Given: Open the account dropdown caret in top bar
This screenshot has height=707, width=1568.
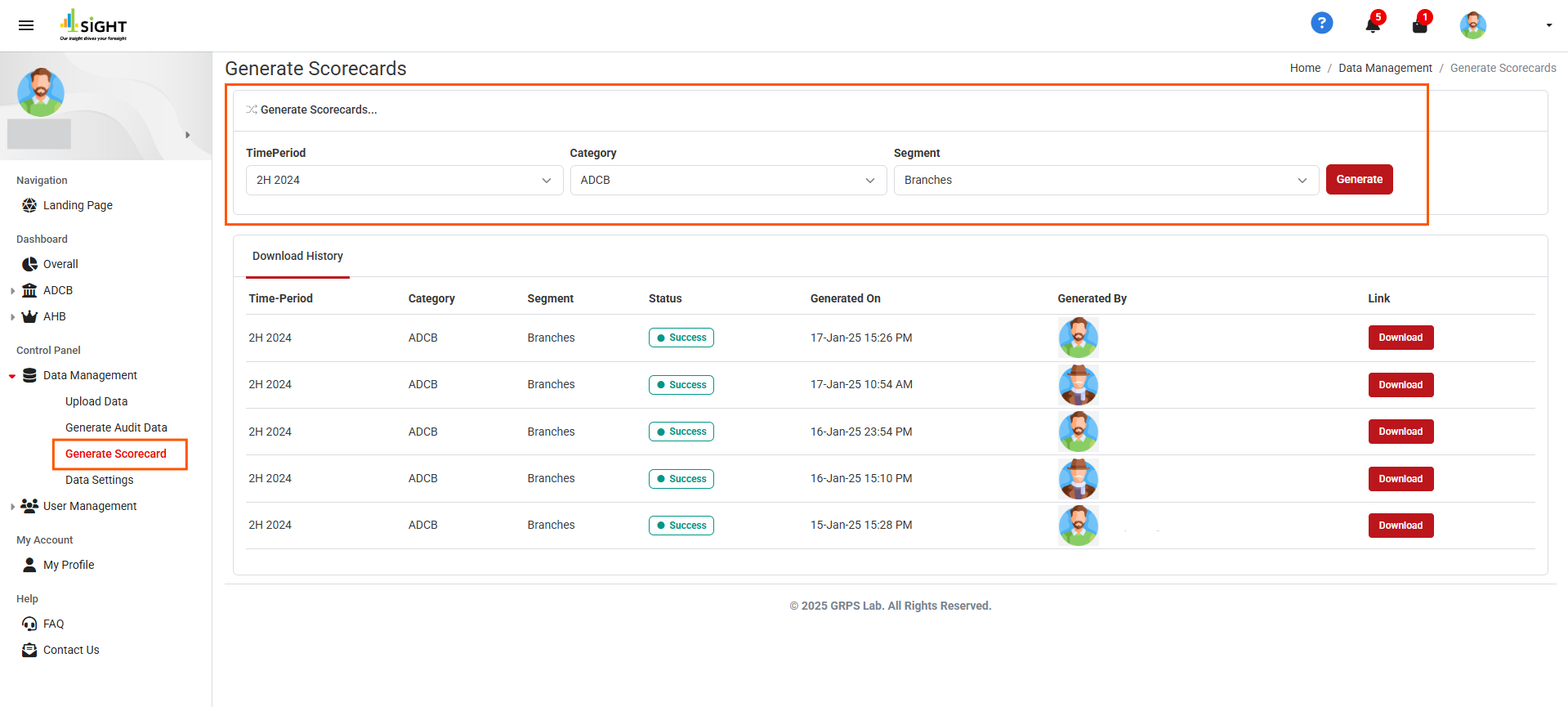Looking at the screenshot, I should [x=1548, y=25].
